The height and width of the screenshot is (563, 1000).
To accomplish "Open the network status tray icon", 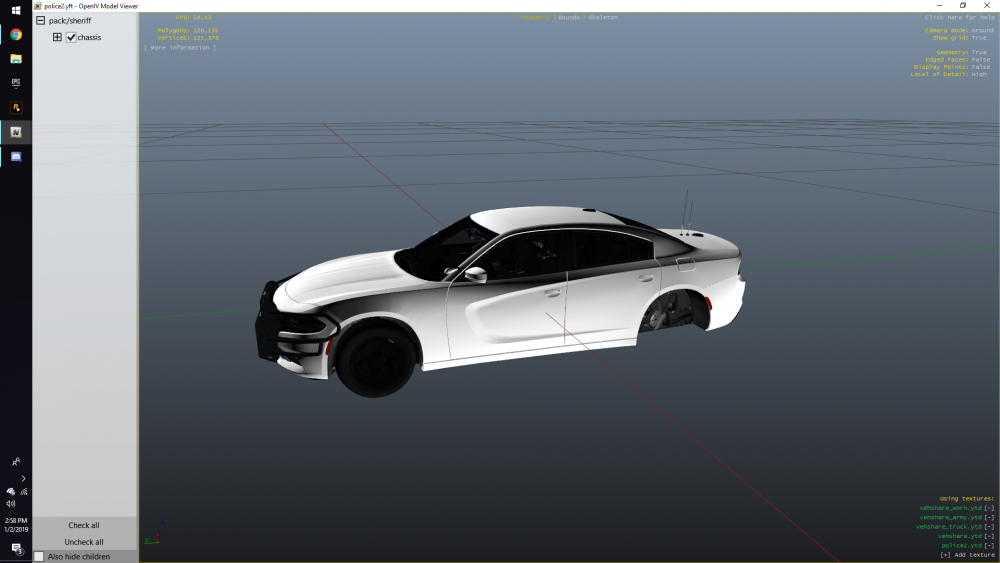I will point(24,492).
